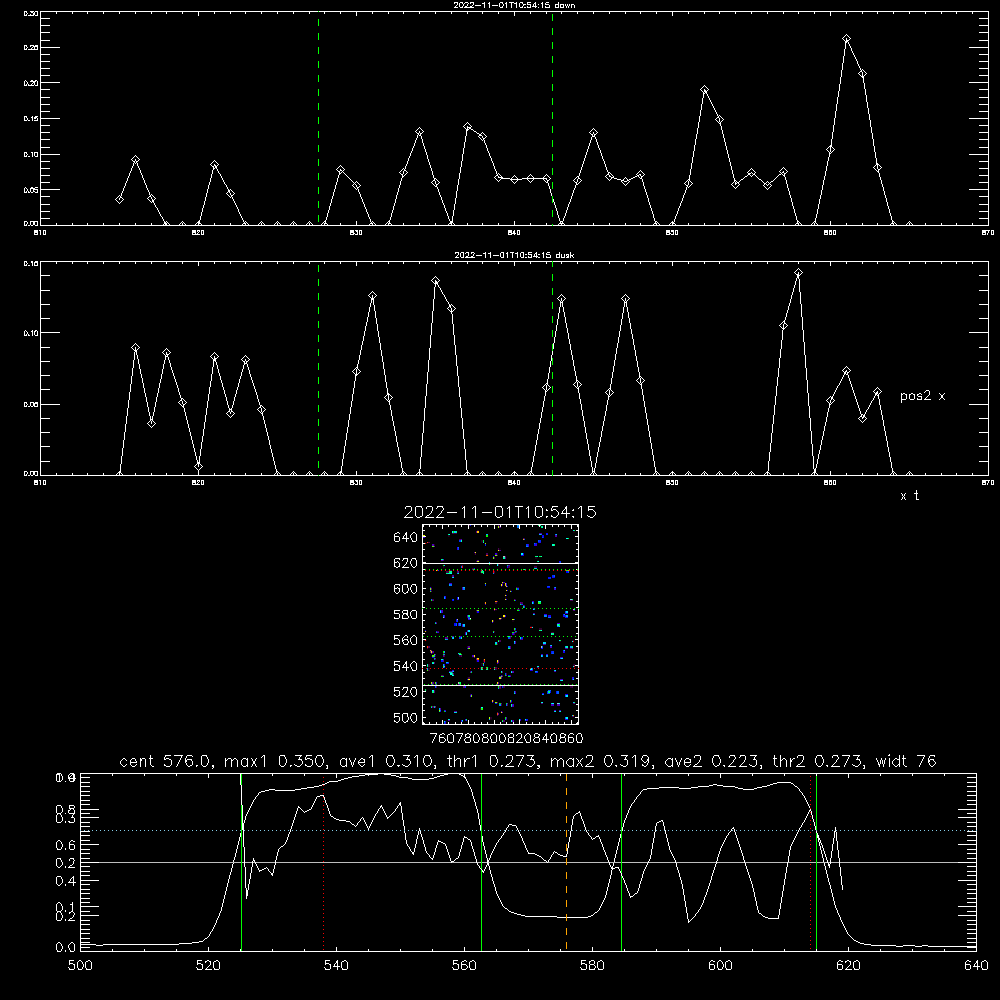Click the red dotted line near 538 in bottom plot
Image resolution: width=1000 pixels, height=1000 pixels.
(323, 862)
